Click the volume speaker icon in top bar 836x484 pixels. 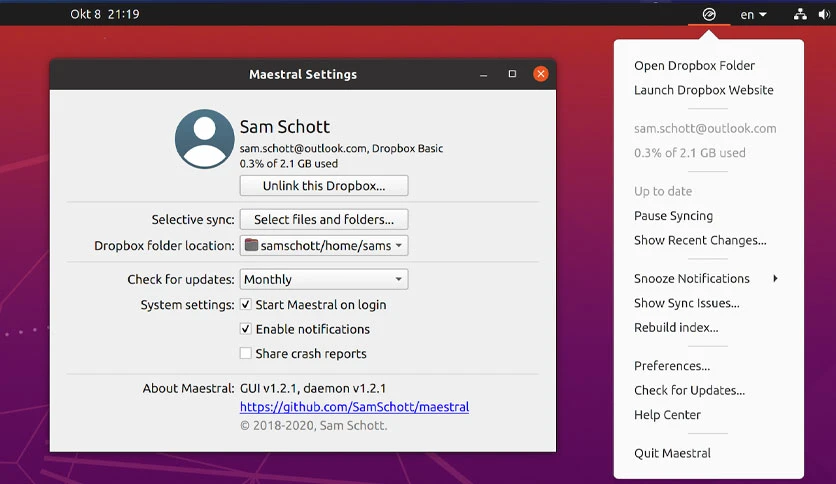[x=824, y=14]
